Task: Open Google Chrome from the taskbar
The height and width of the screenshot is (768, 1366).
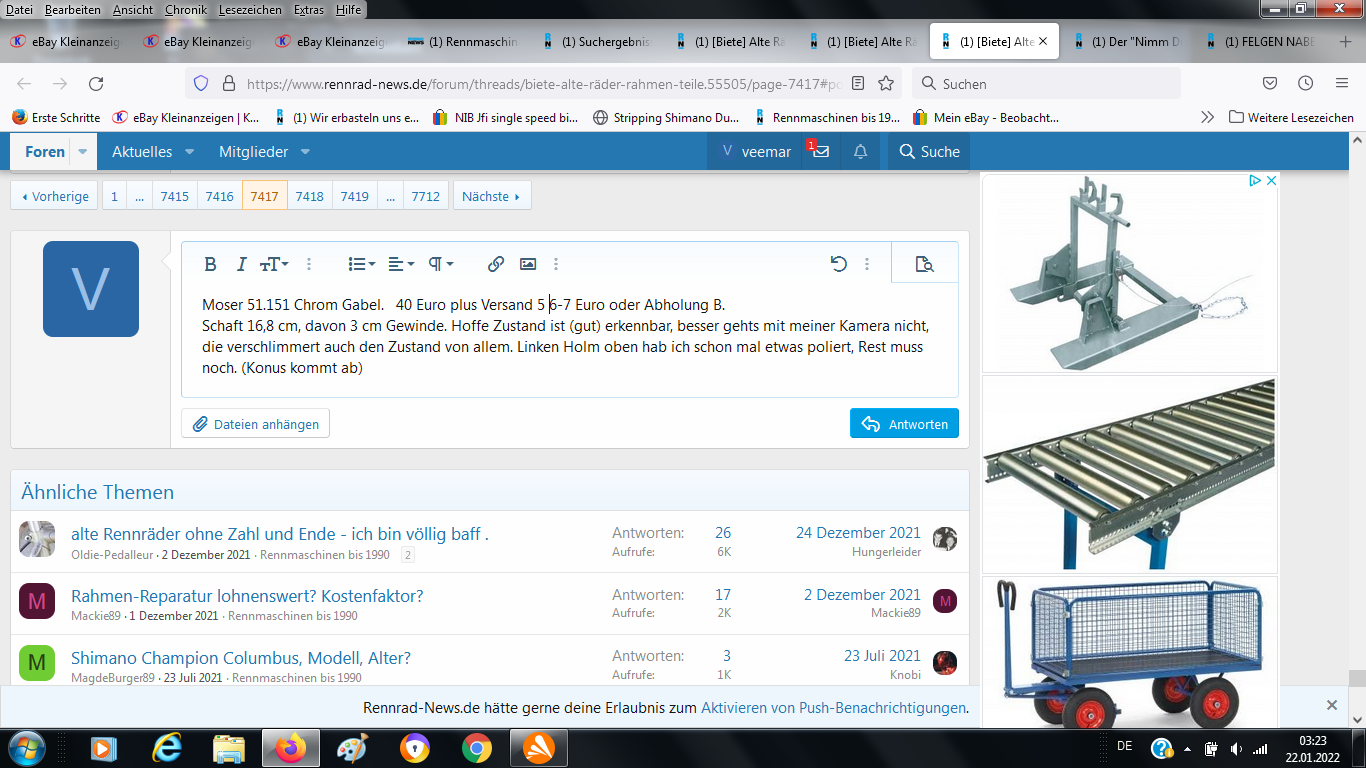Action: tap(476, 748)
